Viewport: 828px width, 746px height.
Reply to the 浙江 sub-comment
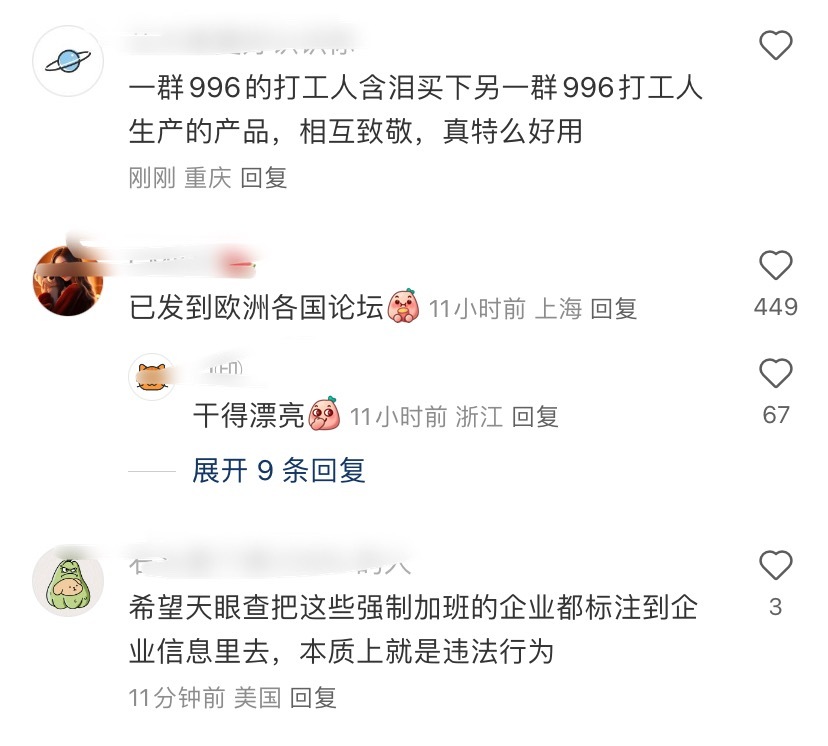coord(535,417)
